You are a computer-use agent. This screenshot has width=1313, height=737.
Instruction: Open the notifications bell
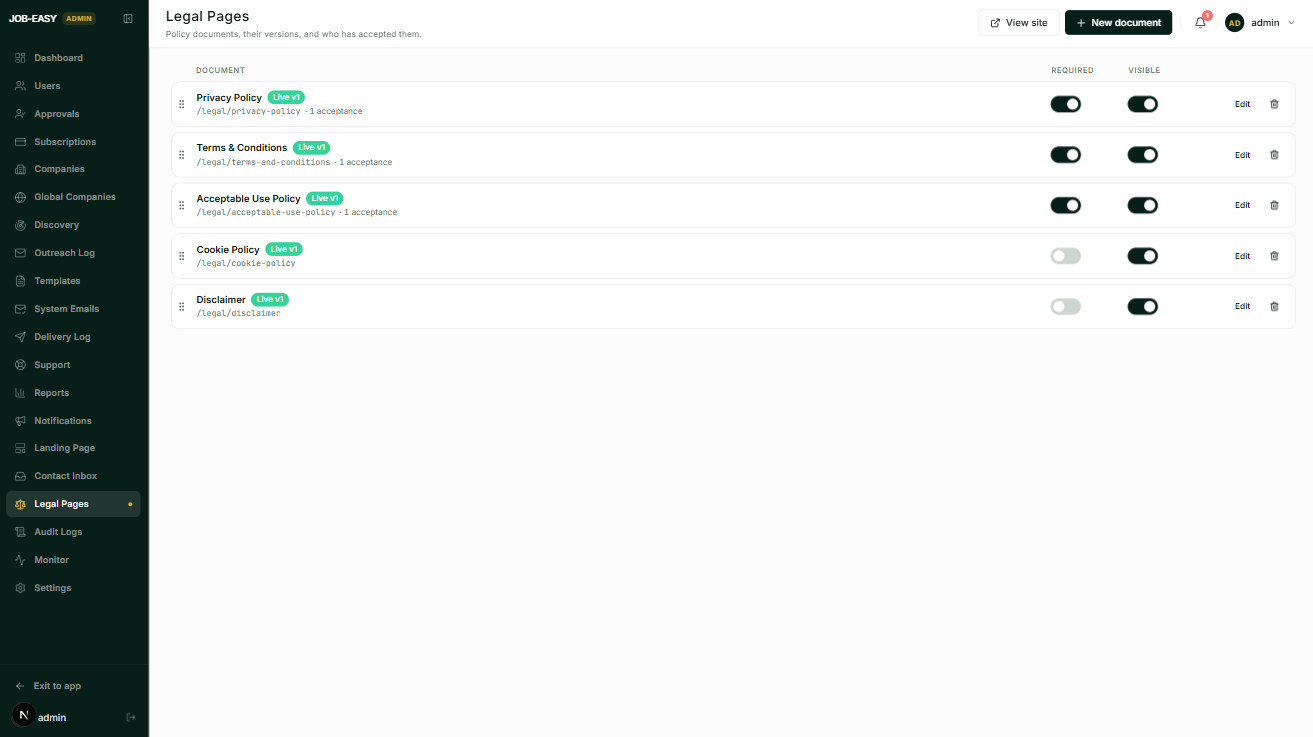[x=1201, y=22]
